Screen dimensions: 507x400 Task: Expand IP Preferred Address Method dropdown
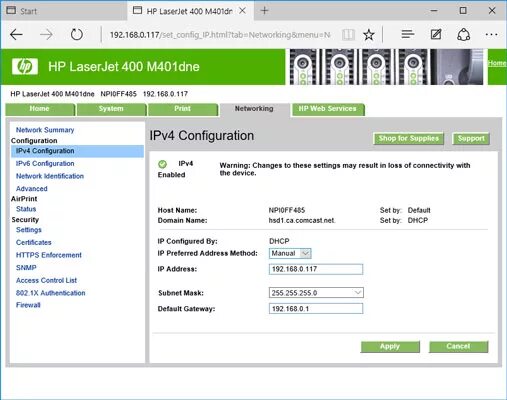click(290, 253)
